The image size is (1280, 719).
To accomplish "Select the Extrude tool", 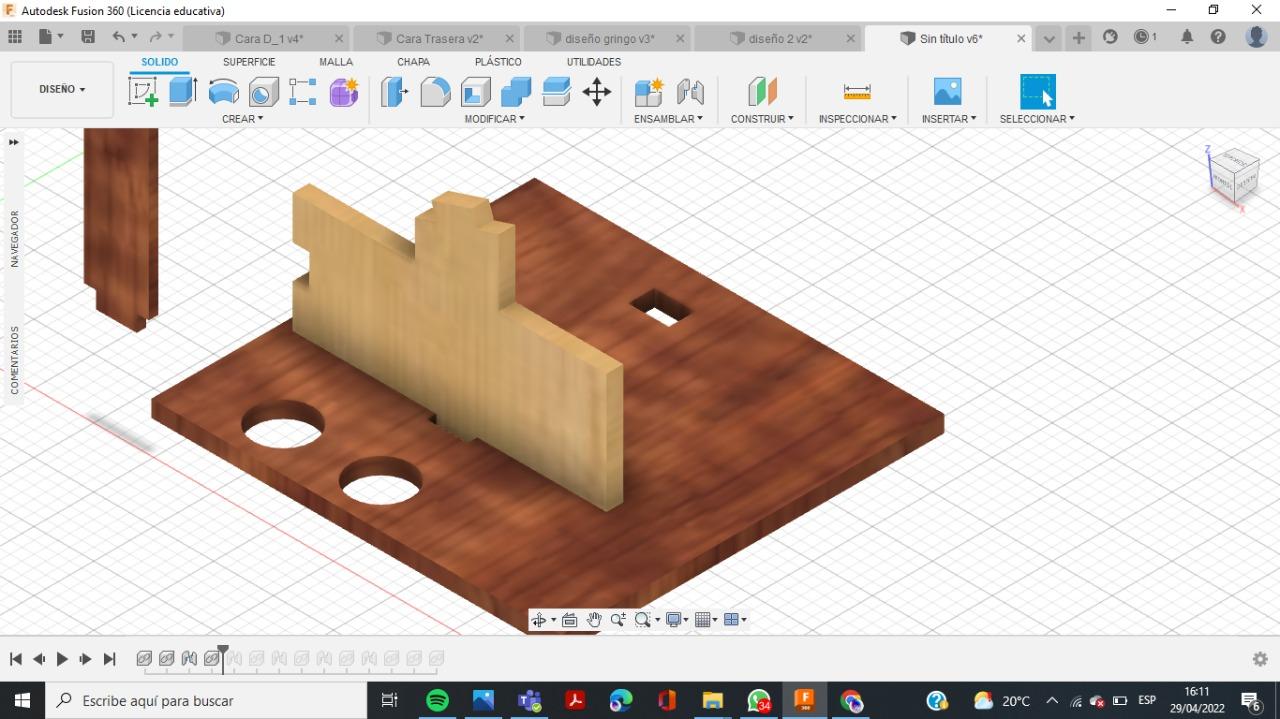I will tap(182, 92).
